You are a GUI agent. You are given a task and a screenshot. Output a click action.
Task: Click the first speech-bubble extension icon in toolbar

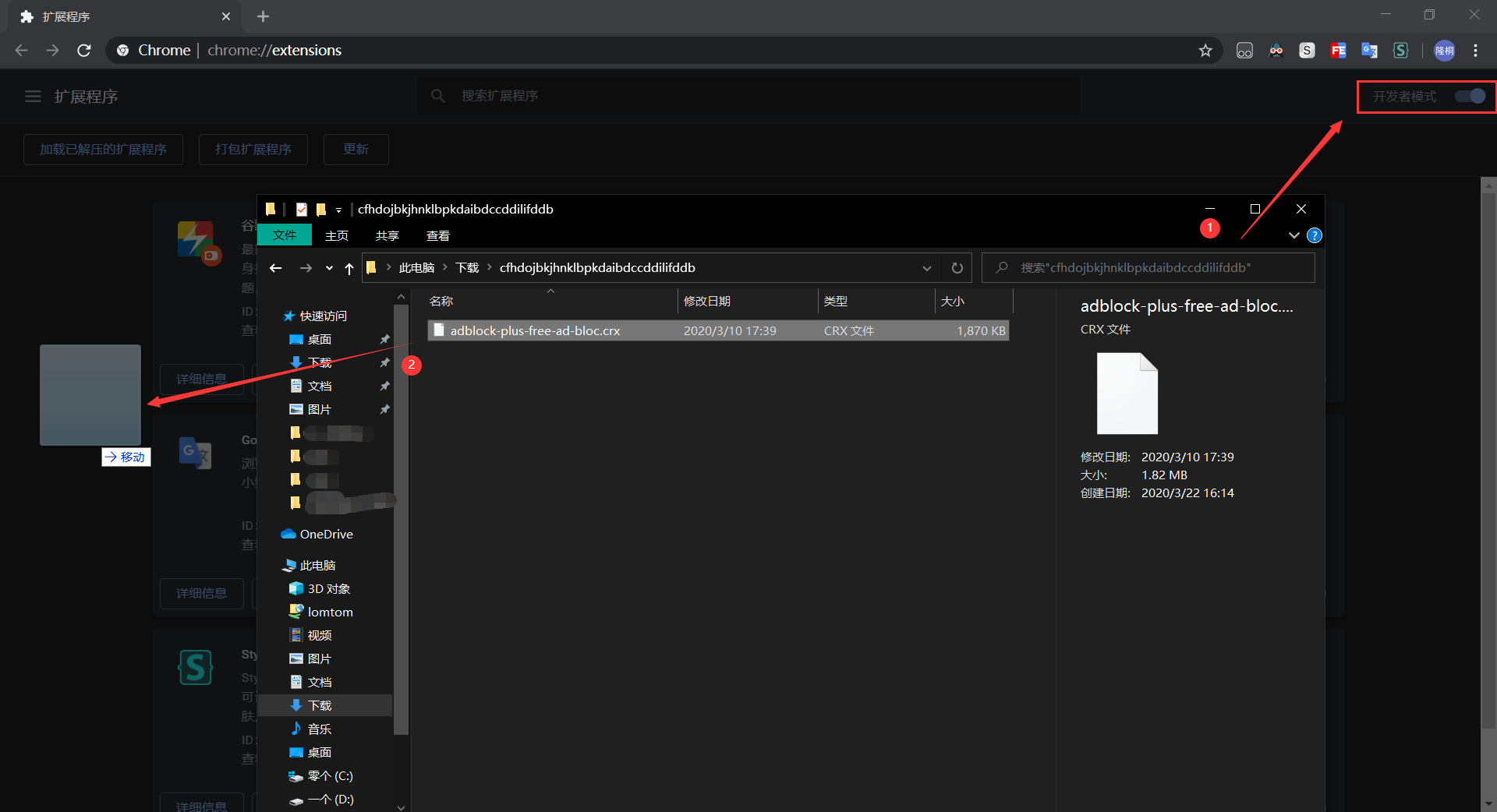1244,51
